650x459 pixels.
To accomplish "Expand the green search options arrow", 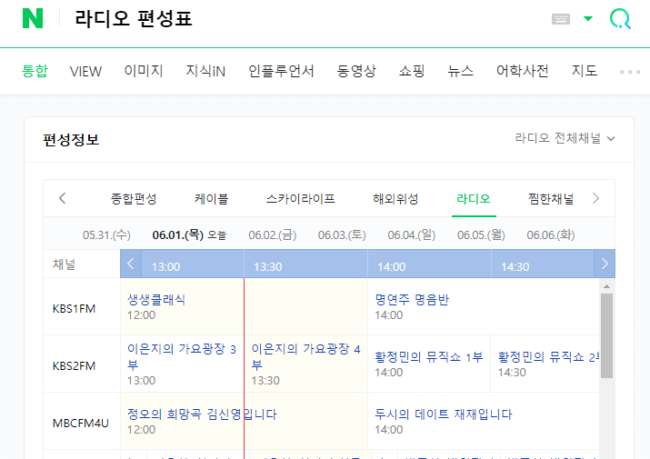I will click(x=588, y=18).
